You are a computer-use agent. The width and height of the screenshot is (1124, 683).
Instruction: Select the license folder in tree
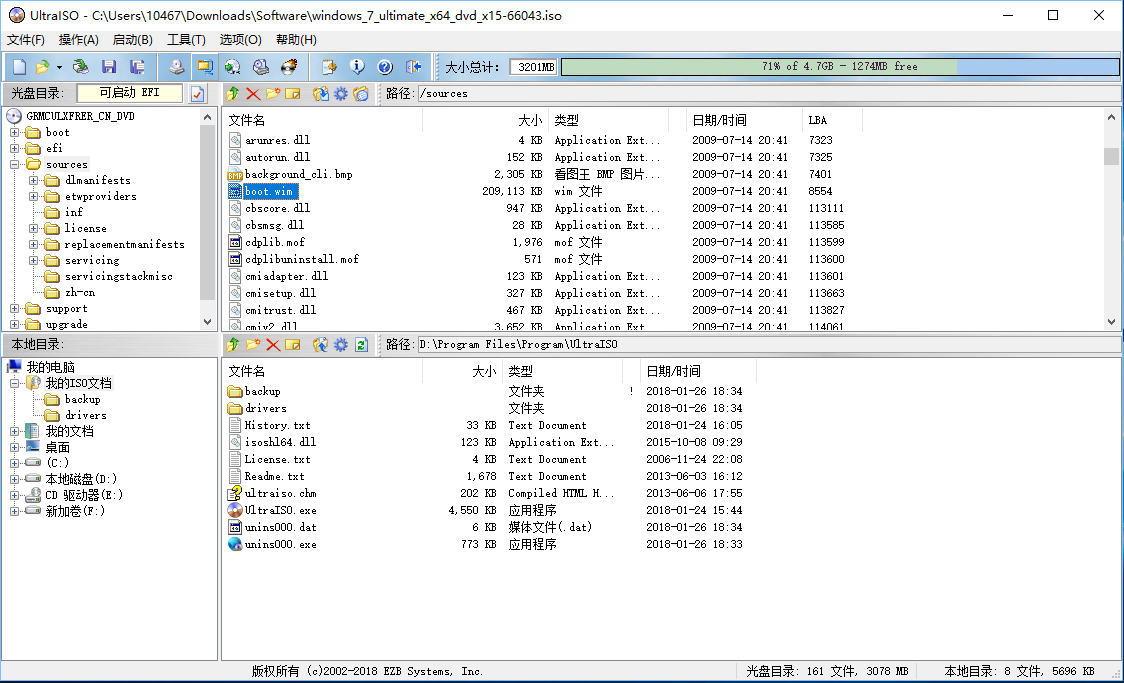(x=85, y=229)
